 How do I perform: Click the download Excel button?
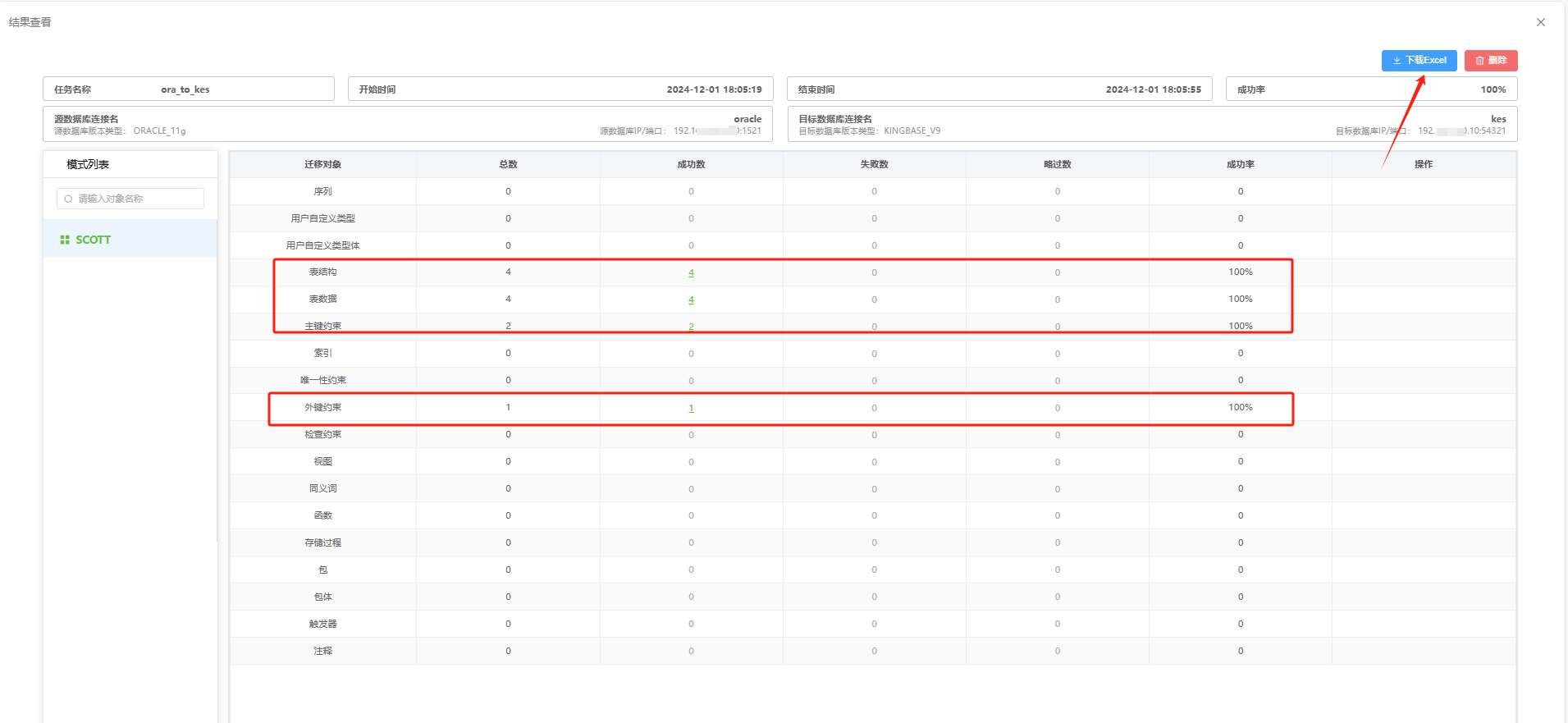coord(1419,61)
